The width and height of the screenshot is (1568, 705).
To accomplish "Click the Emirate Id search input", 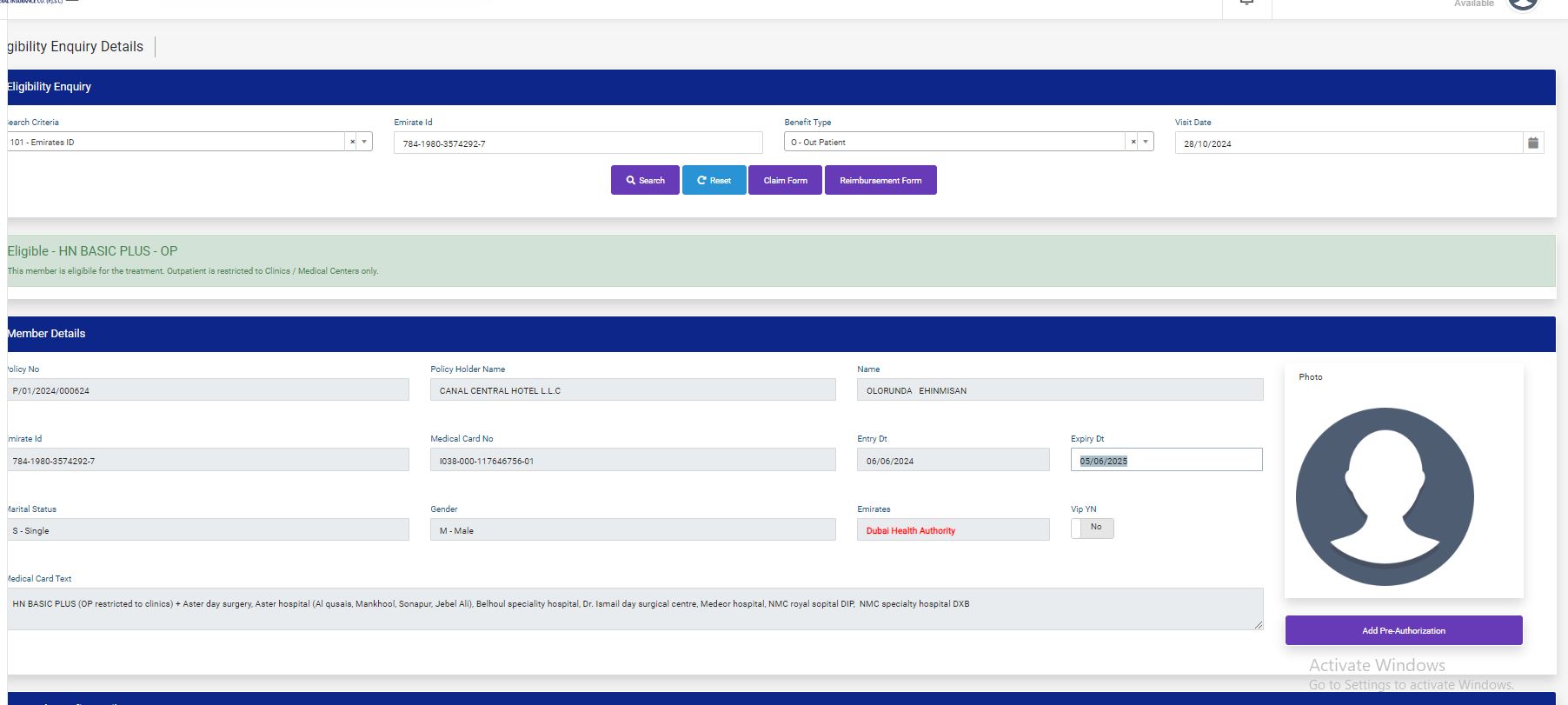I will coord(578,143).
